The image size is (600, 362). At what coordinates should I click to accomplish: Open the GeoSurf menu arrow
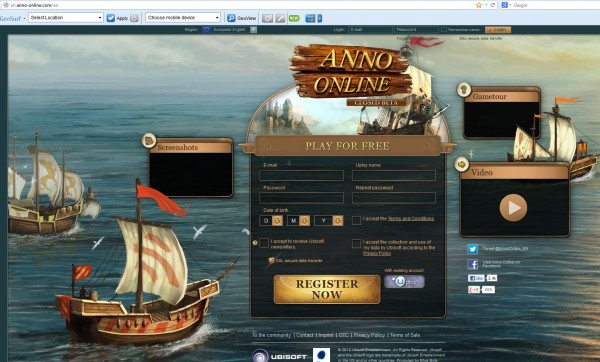24,18
